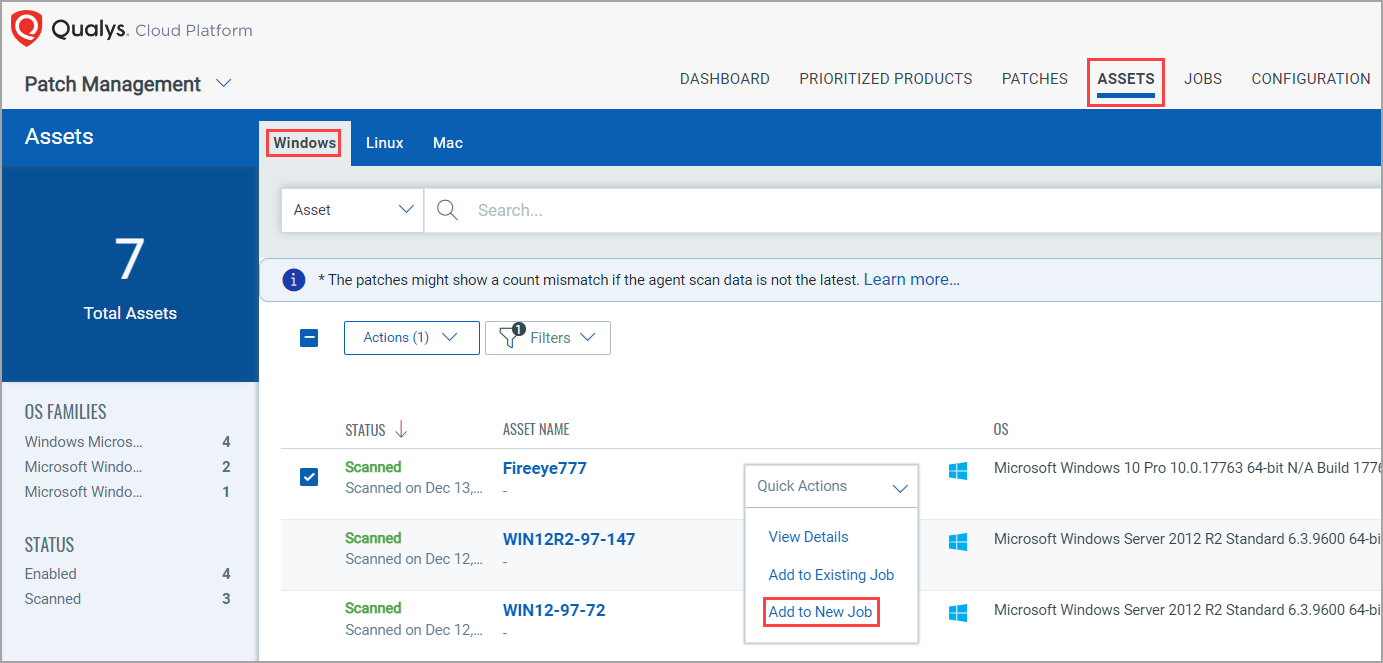Open the Fireeye777 asset link
The width and height of the screenshot is (1383, 663).
[x=545, y=468]
